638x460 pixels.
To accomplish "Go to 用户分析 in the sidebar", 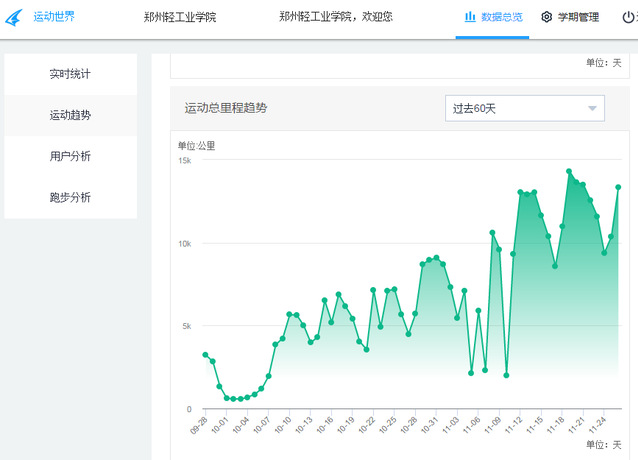I will 70,156.
